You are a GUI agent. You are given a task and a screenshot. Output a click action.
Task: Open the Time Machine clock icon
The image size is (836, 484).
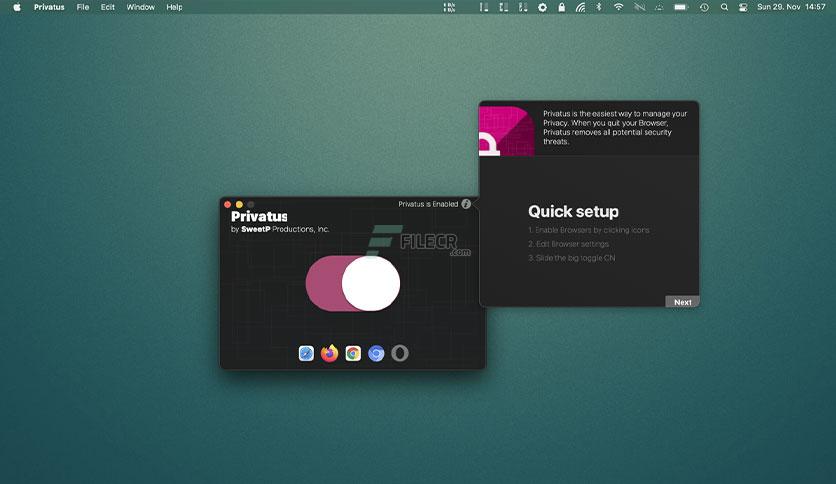[x=704, y=7]
